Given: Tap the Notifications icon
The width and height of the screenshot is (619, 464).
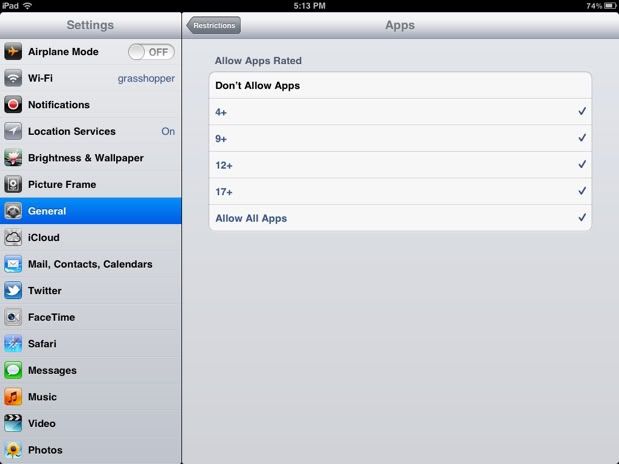Looking at the screenshot, I should pos(13,105).
